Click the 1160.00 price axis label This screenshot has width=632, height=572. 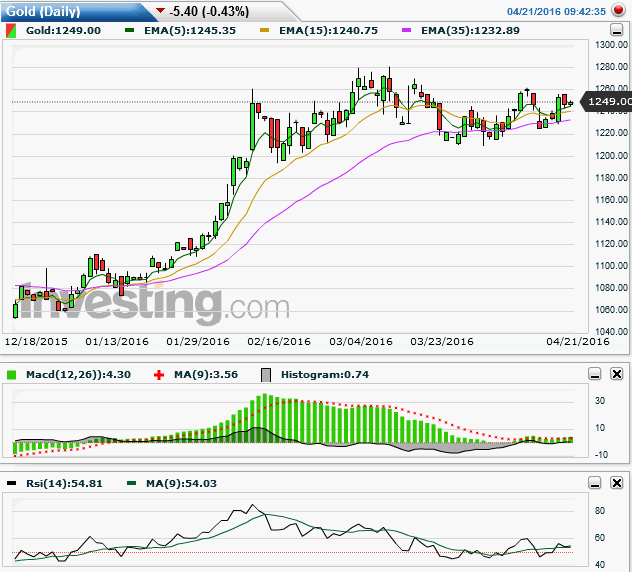(611, 200)
